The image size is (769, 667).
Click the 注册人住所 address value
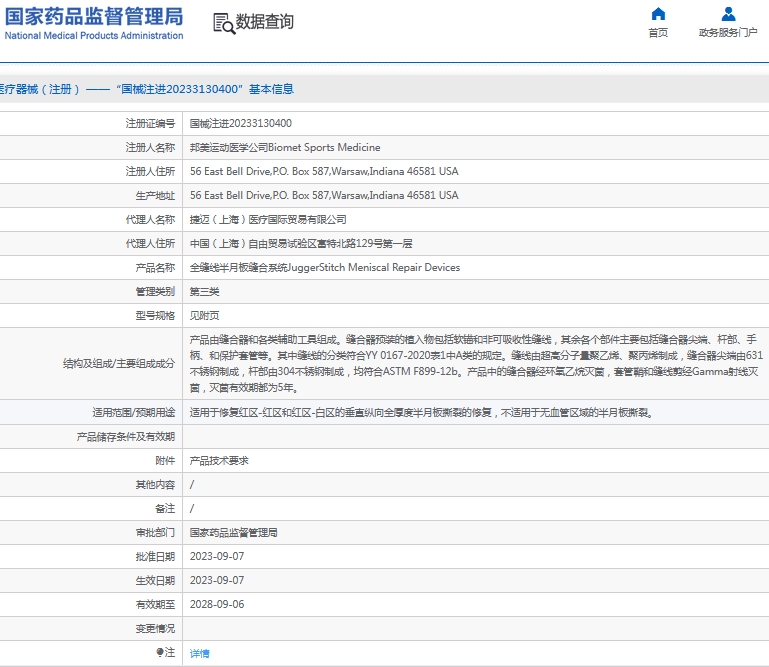[324, 172]
